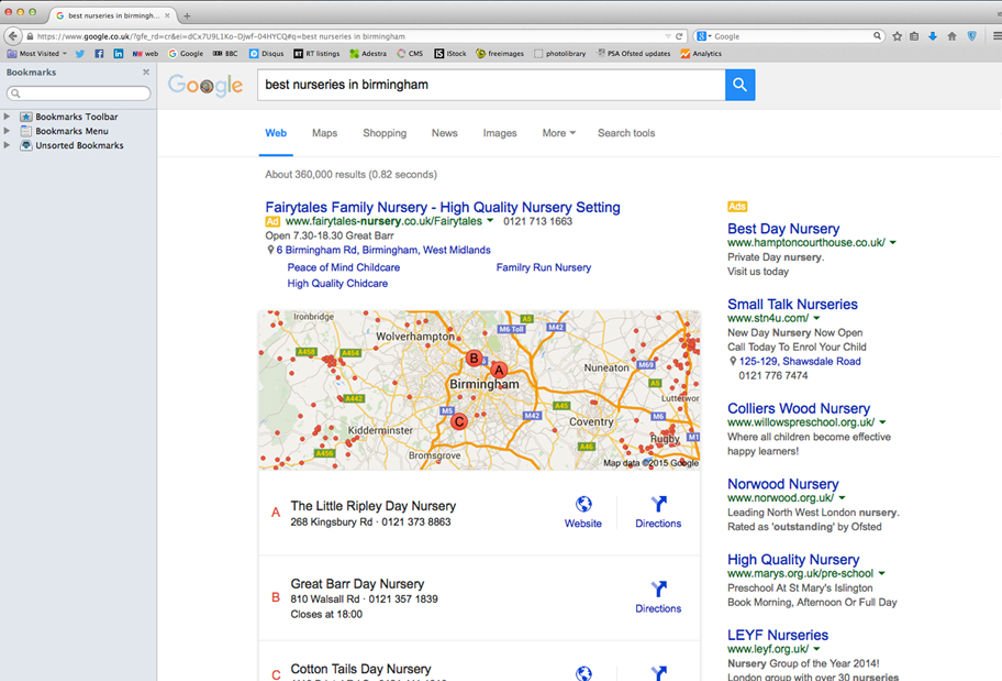Image resolution: width=1002 pixels, height=681 pixels.
Task: Go back with the browser back arrow
Action: tap(13, 36)
